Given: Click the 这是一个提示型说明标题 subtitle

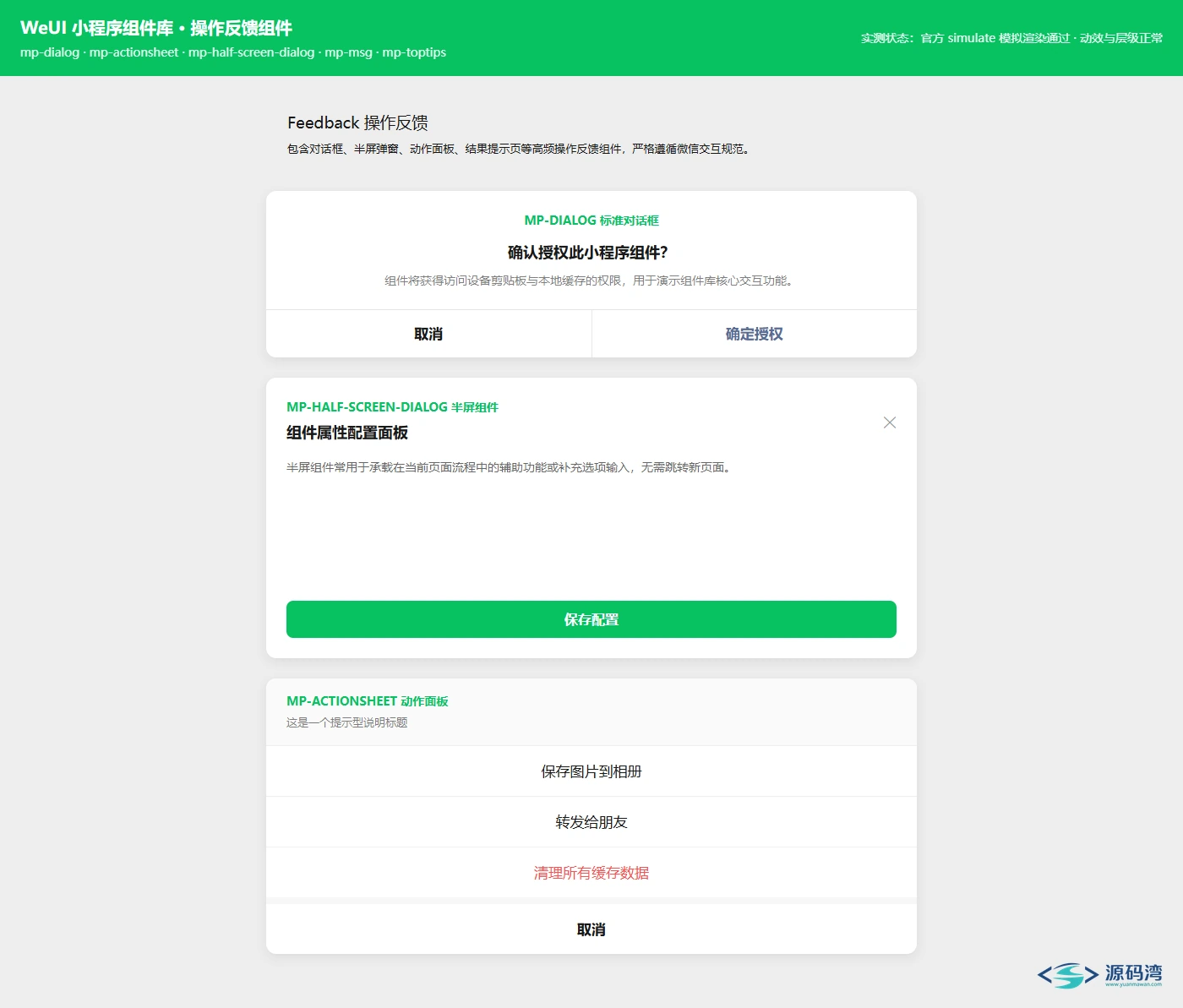Looking at the screenshot, I should click(347, 722).
